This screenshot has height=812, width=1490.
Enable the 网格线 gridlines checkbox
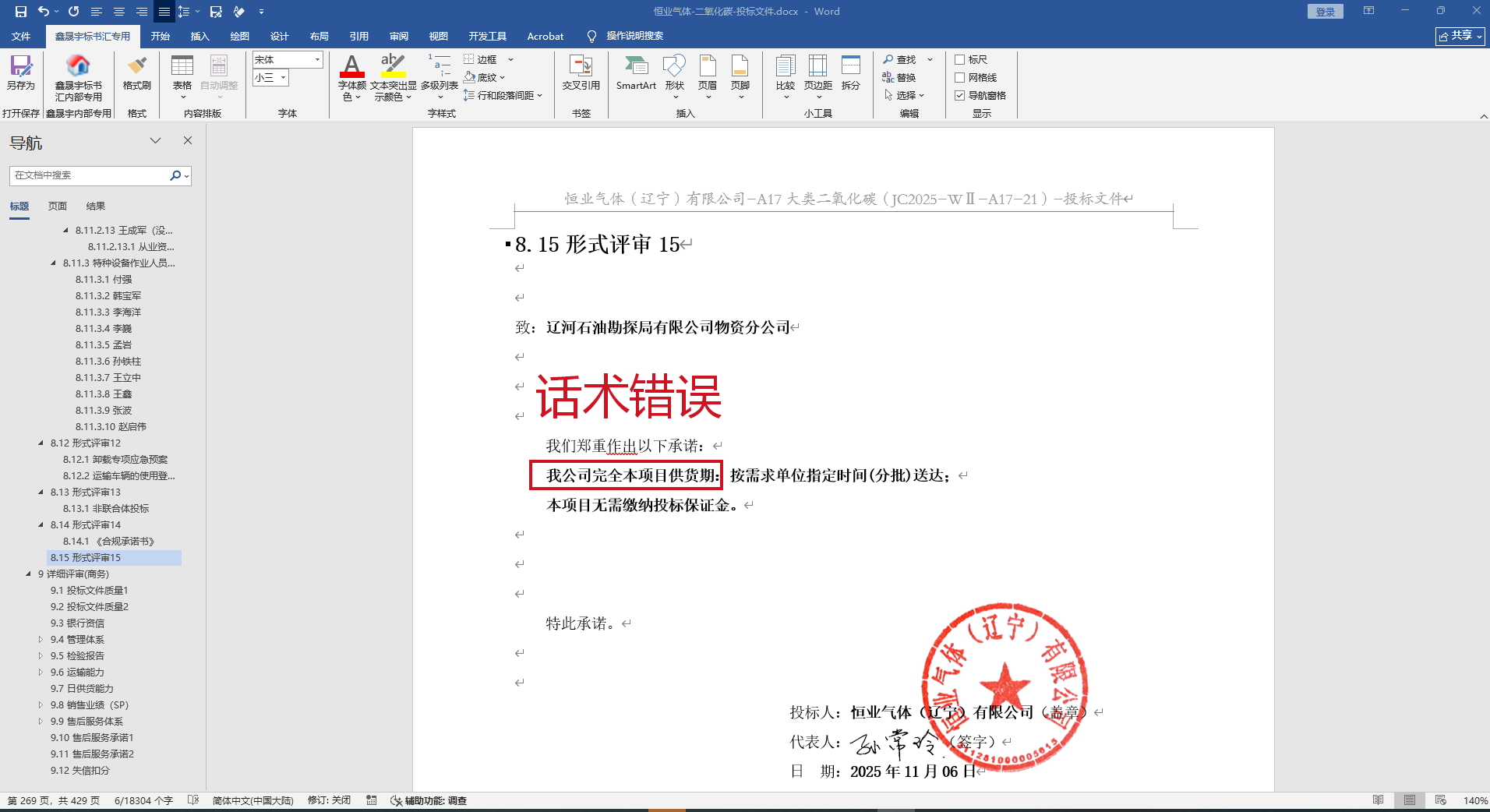(960, 77)
